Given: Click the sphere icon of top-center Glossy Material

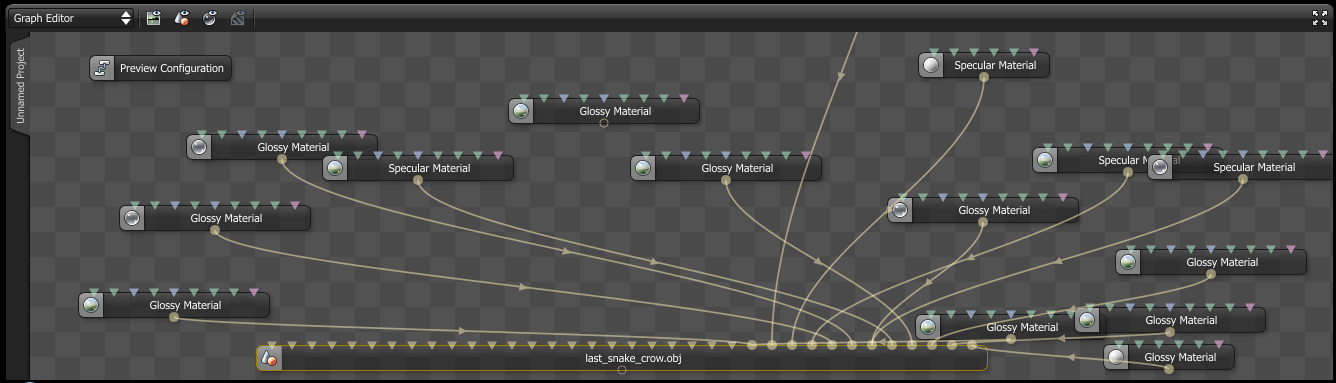Looking at the screenshot, I should point(520,111).
